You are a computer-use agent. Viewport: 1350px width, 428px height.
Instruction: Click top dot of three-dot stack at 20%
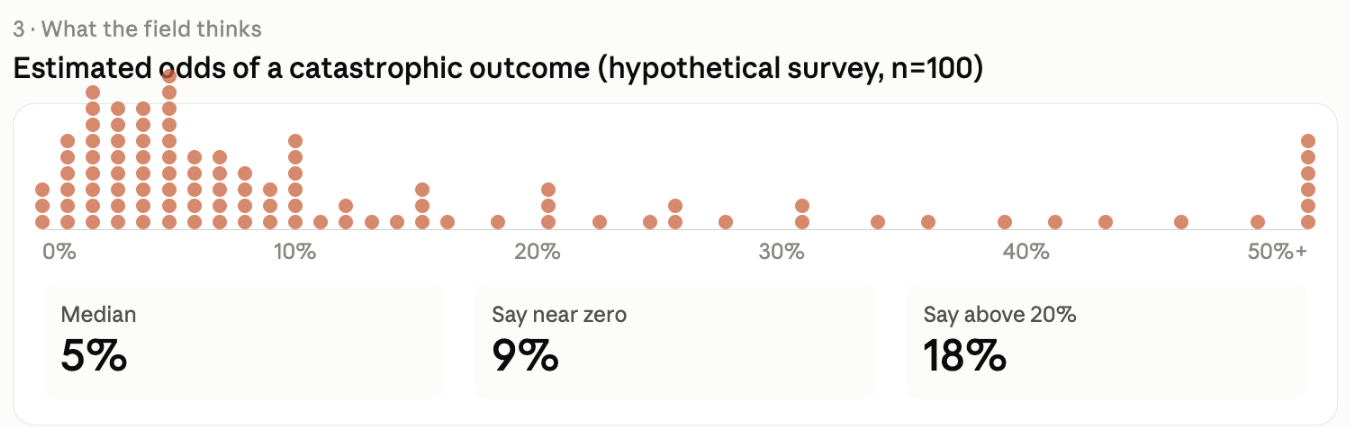[548, 189]
